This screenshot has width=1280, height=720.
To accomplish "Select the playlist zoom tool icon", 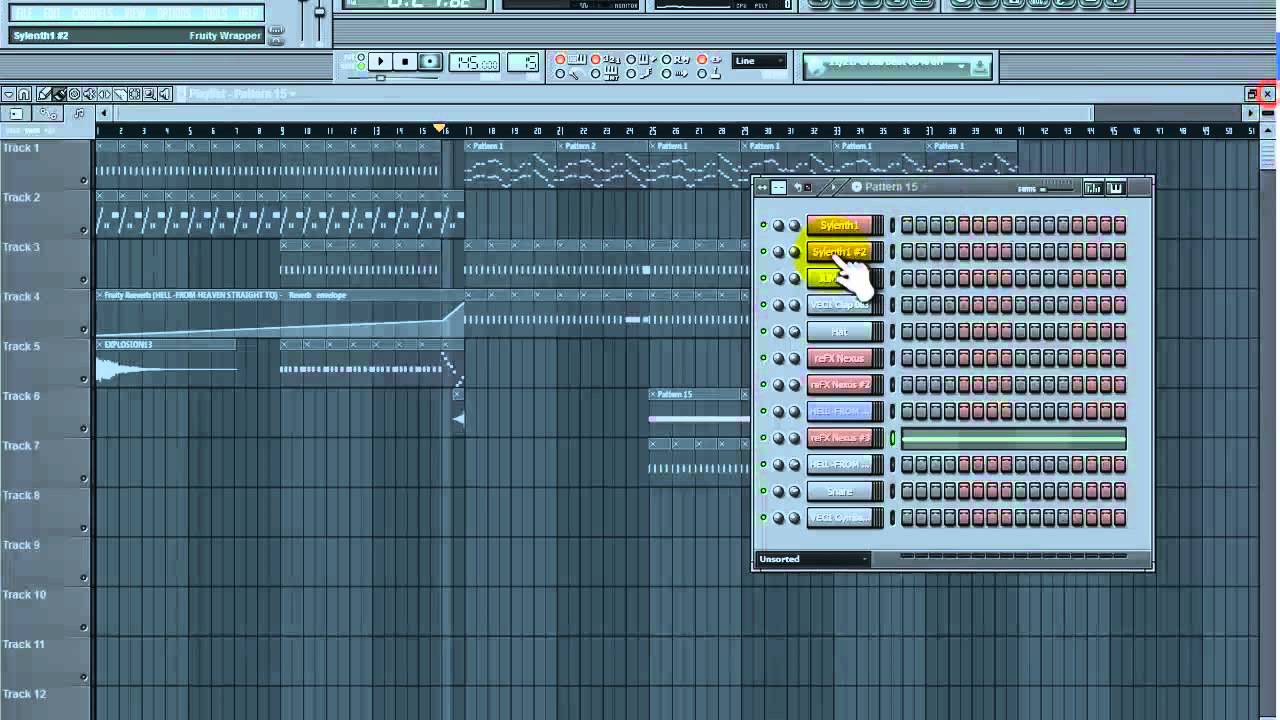I will 149,94.
